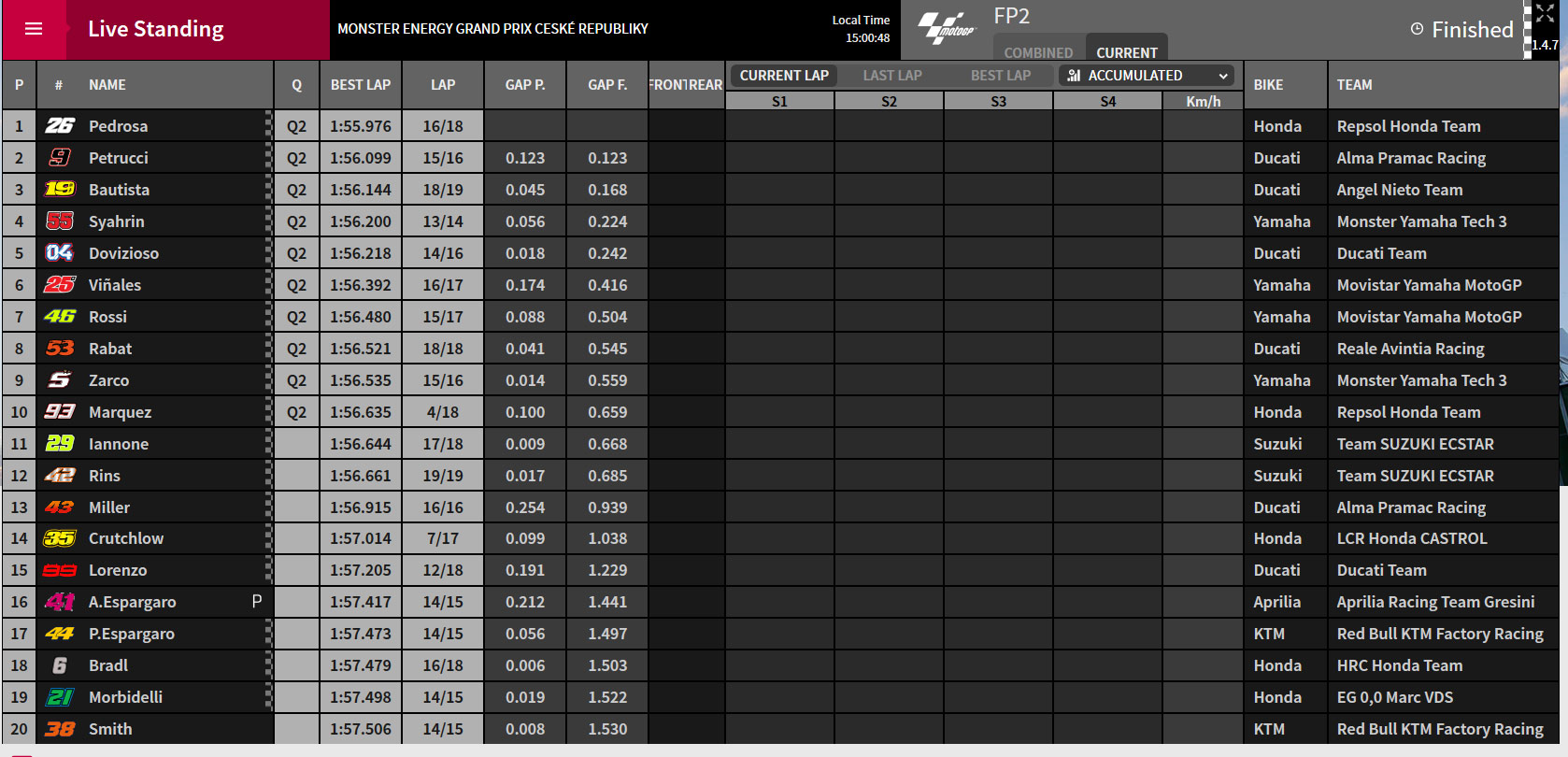
Task: Click the S1 sector column header
Action: [x=779, y=101]
